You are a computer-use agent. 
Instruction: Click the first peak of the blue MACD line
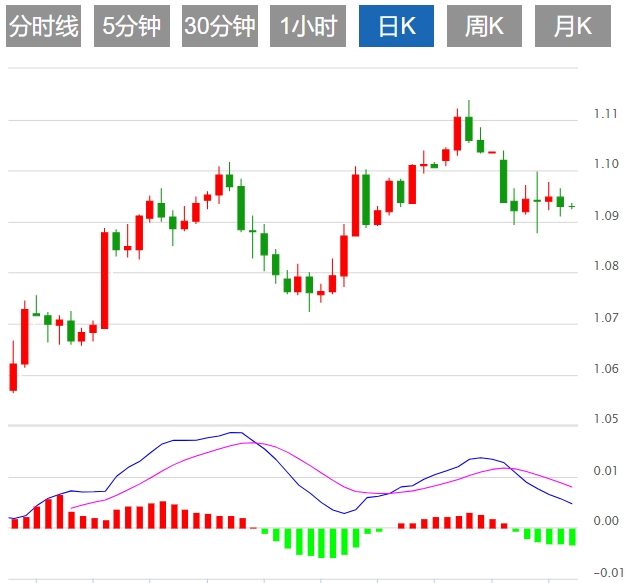234,433
